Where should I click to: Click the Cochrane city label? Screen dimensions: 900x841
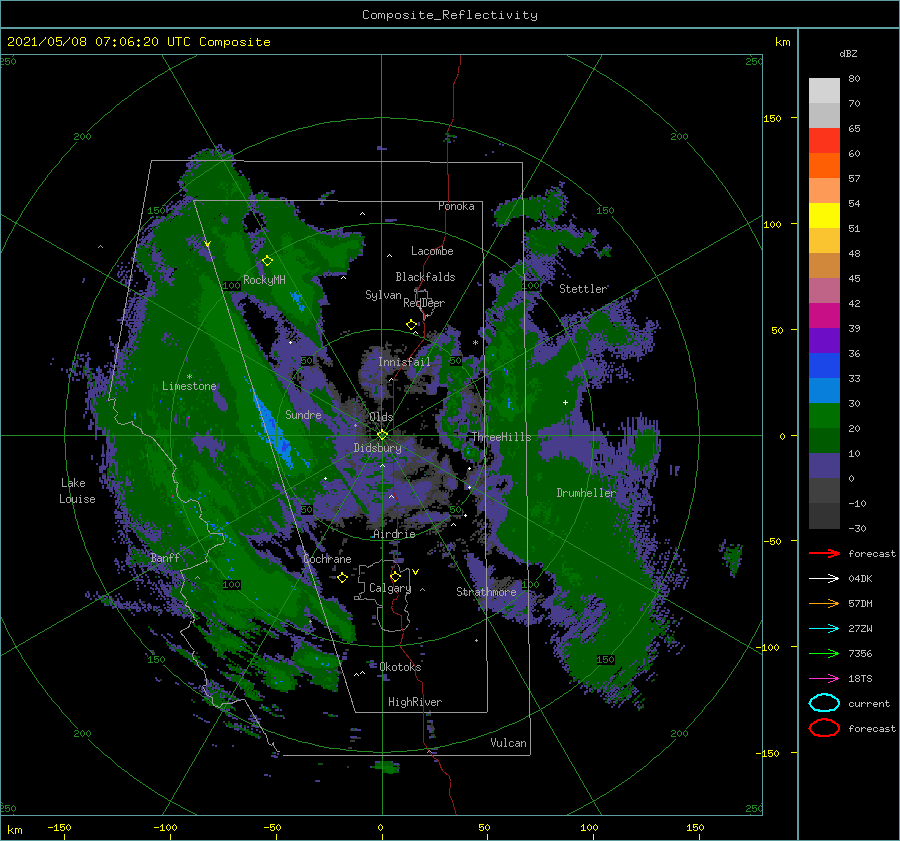click(327, 559)
